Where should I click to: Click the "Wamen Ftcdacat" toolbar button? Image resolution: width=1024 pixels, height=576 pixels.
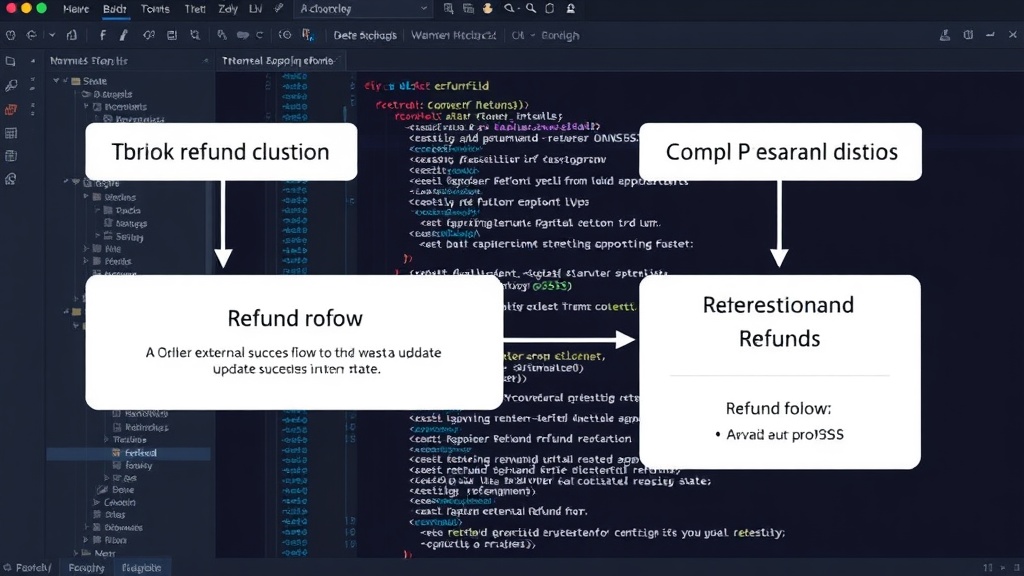click(453, 35)
